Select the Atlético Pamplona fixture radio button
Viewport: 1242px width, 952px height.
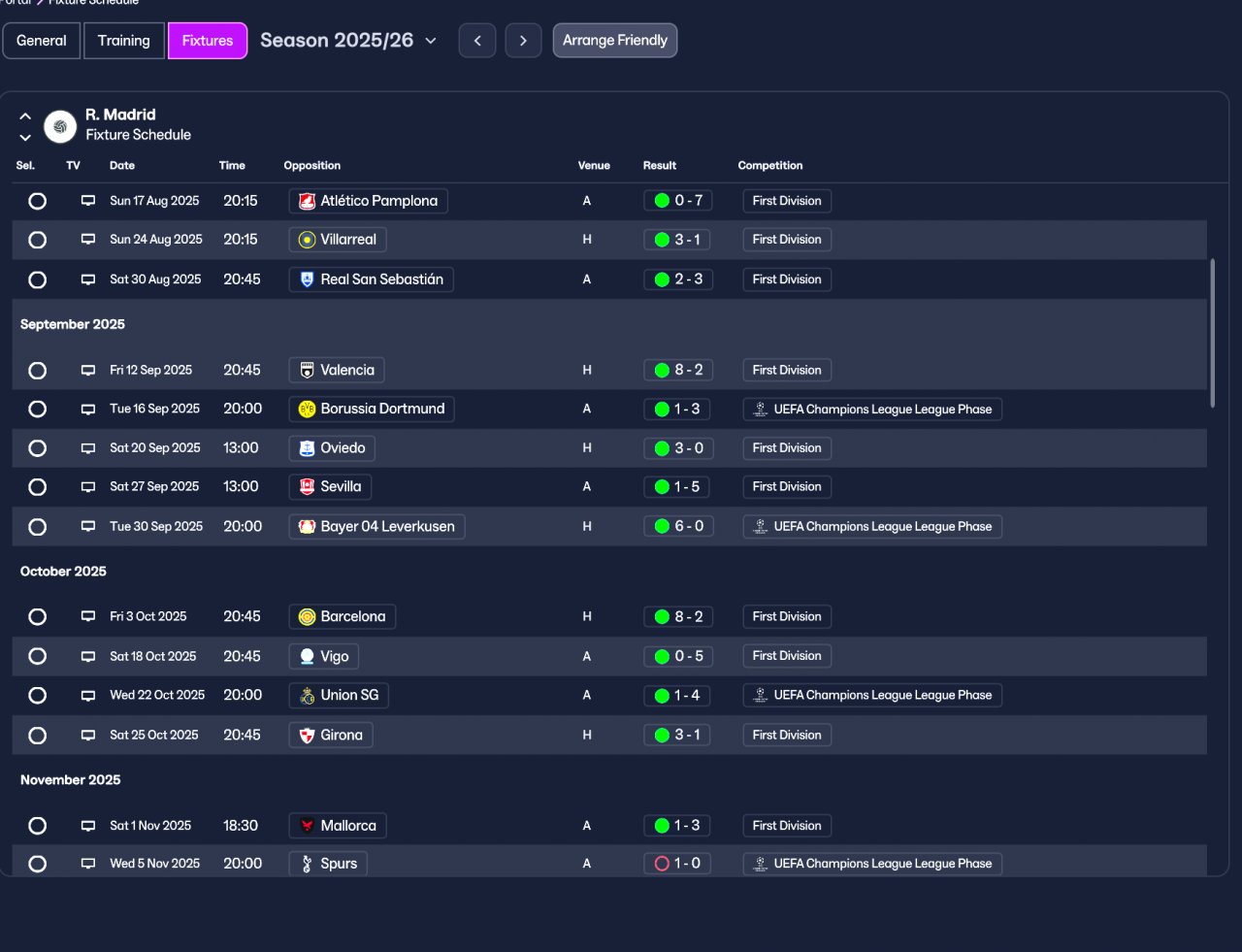(38, 201)
